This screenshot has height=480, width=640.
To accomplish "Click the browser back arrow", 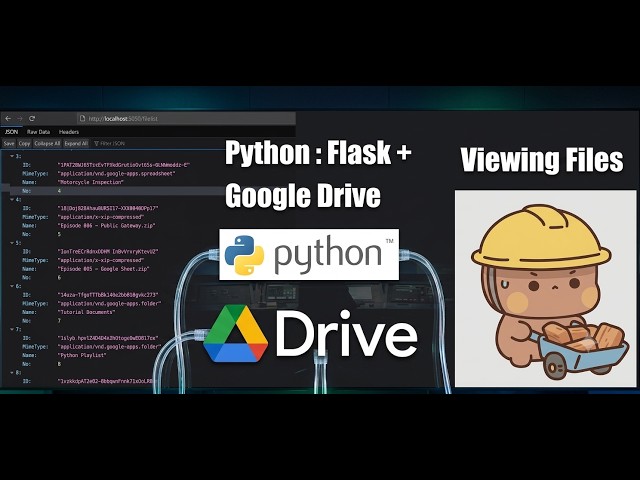I will [x=8, y=118].
